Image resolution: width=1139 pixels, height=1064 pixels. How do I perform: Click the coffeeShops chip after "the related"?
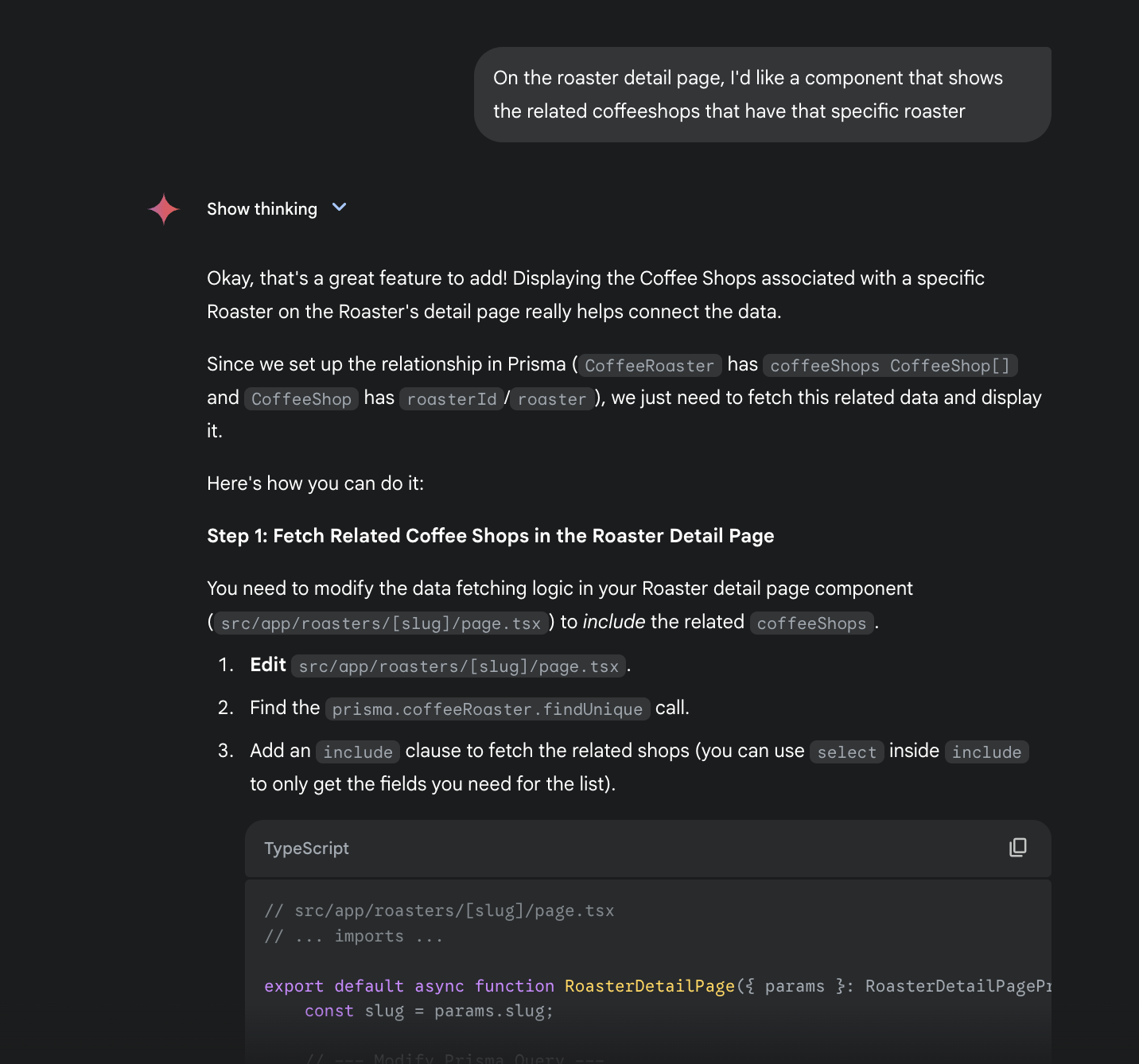coord(812,623)
